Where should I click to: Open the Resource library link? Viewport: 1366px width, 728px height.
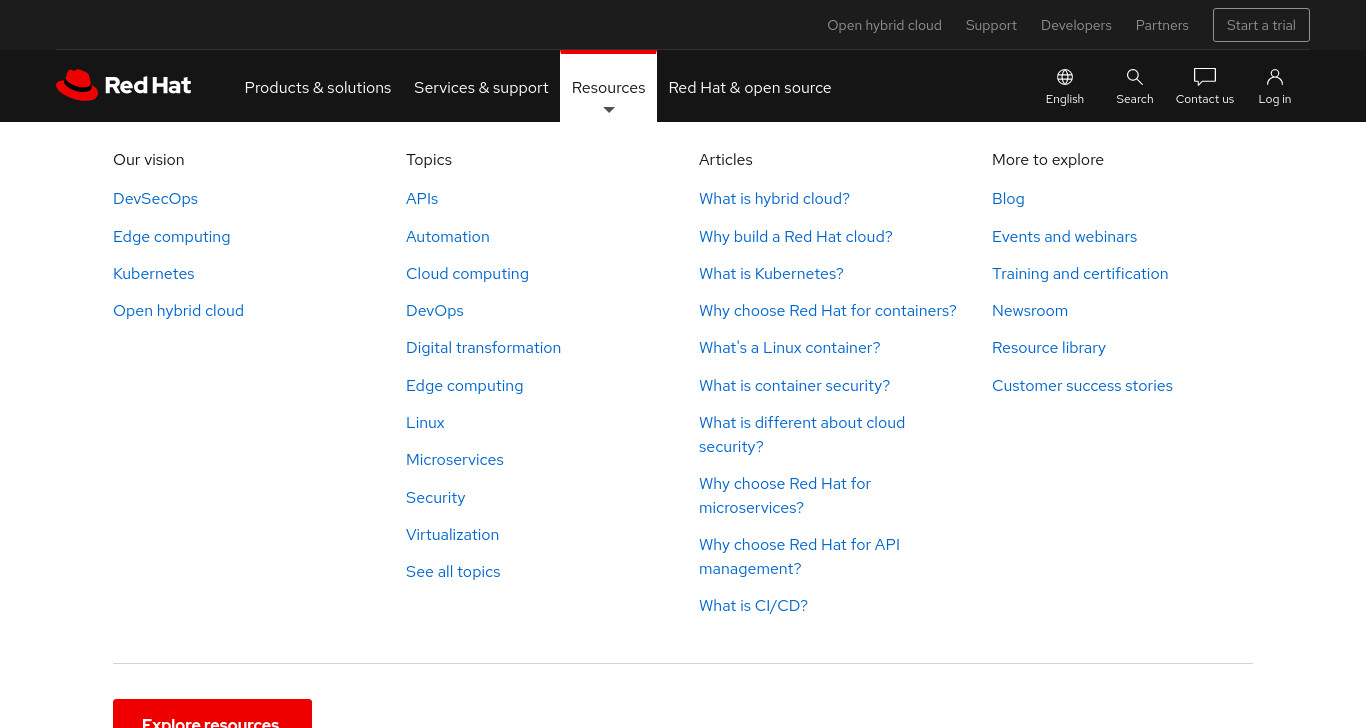(x=1049, y=348)
